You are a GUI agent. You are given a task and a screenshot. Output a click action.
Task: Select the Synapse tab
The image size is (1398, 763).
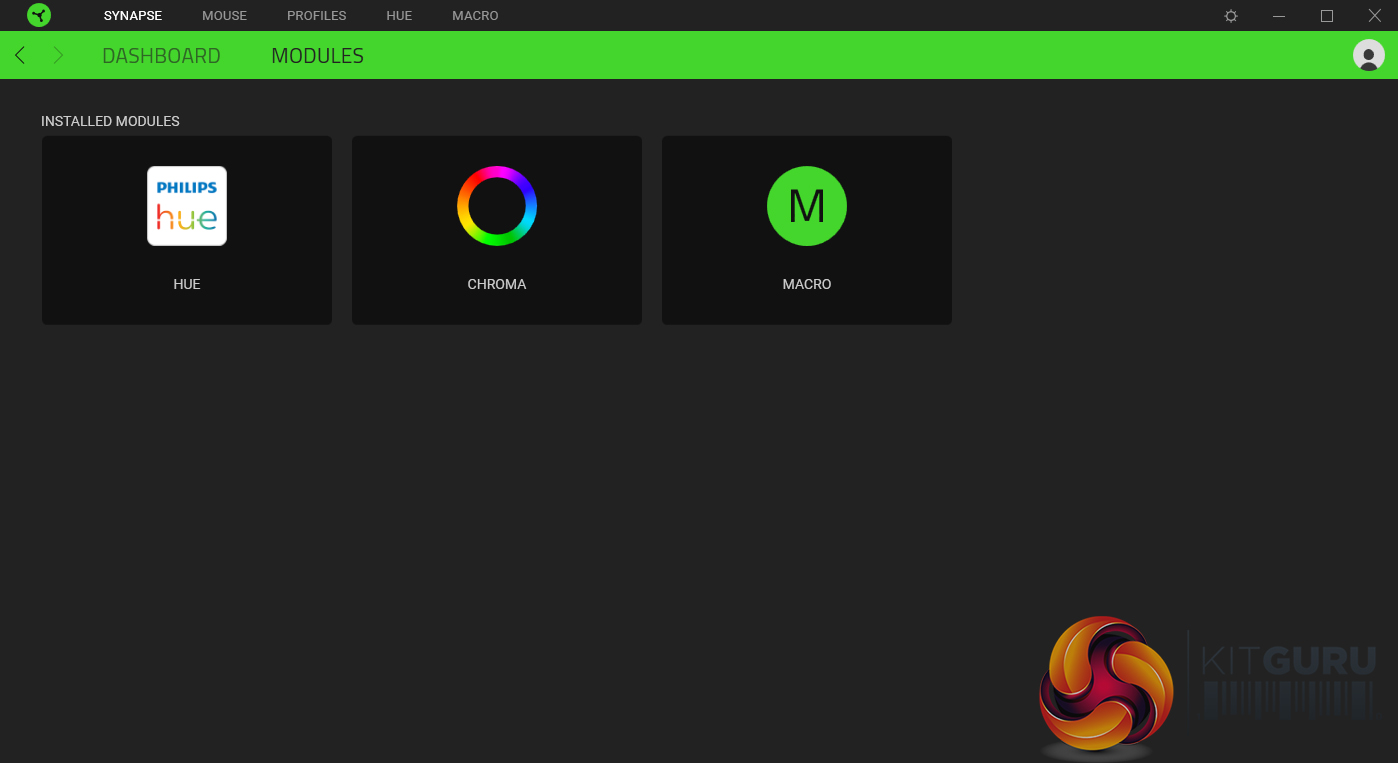(x=133, y=16)
